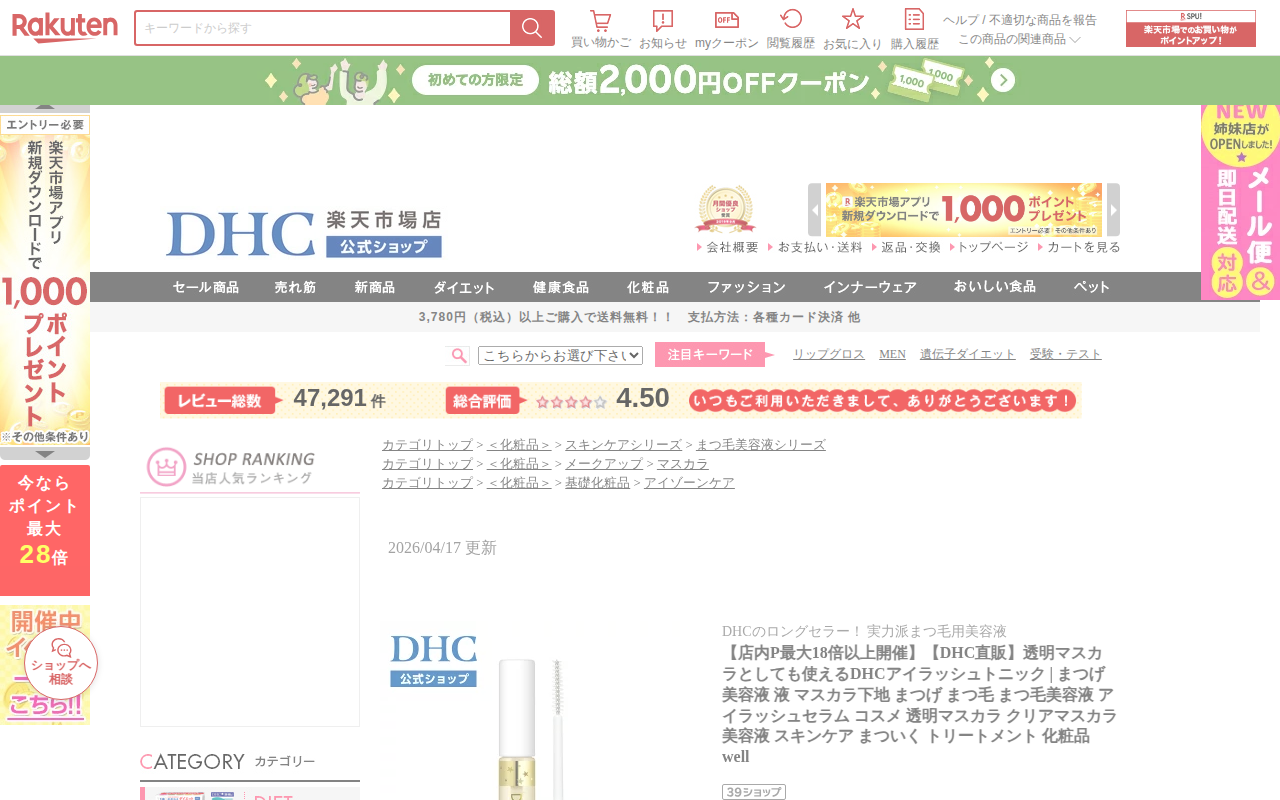The image size is (1280, 800).
Task: View browsing history (閲覧履歴)
Action: click(x=791, y=29)
